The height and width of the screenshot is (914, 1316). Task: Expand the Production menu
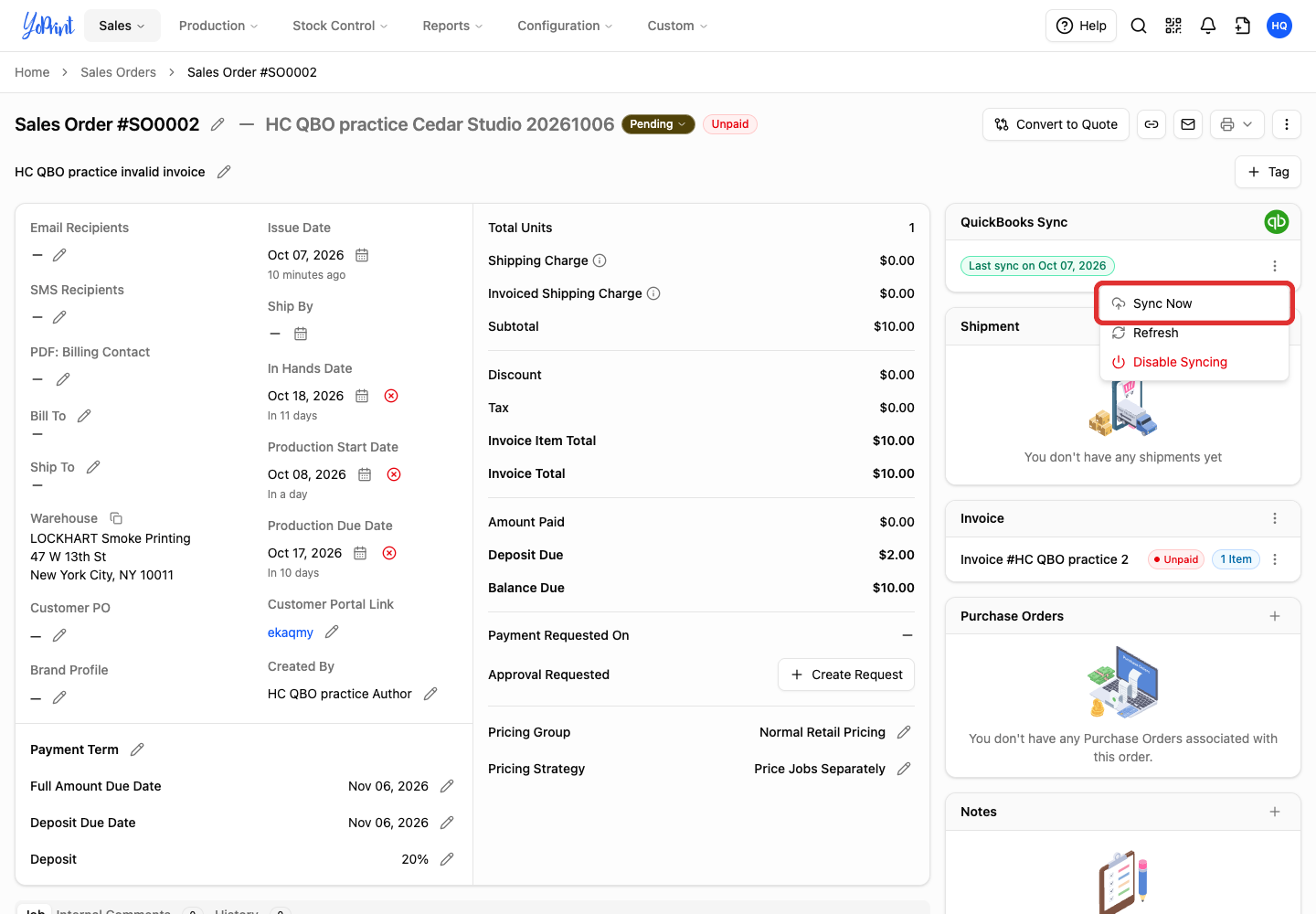(218, 26)
